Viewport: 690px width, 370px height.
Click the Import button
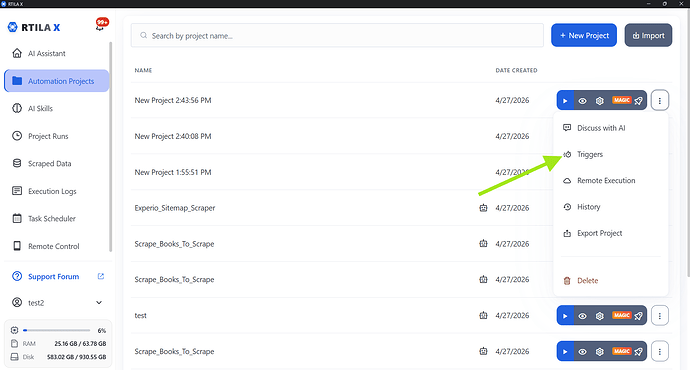[648, 35]
